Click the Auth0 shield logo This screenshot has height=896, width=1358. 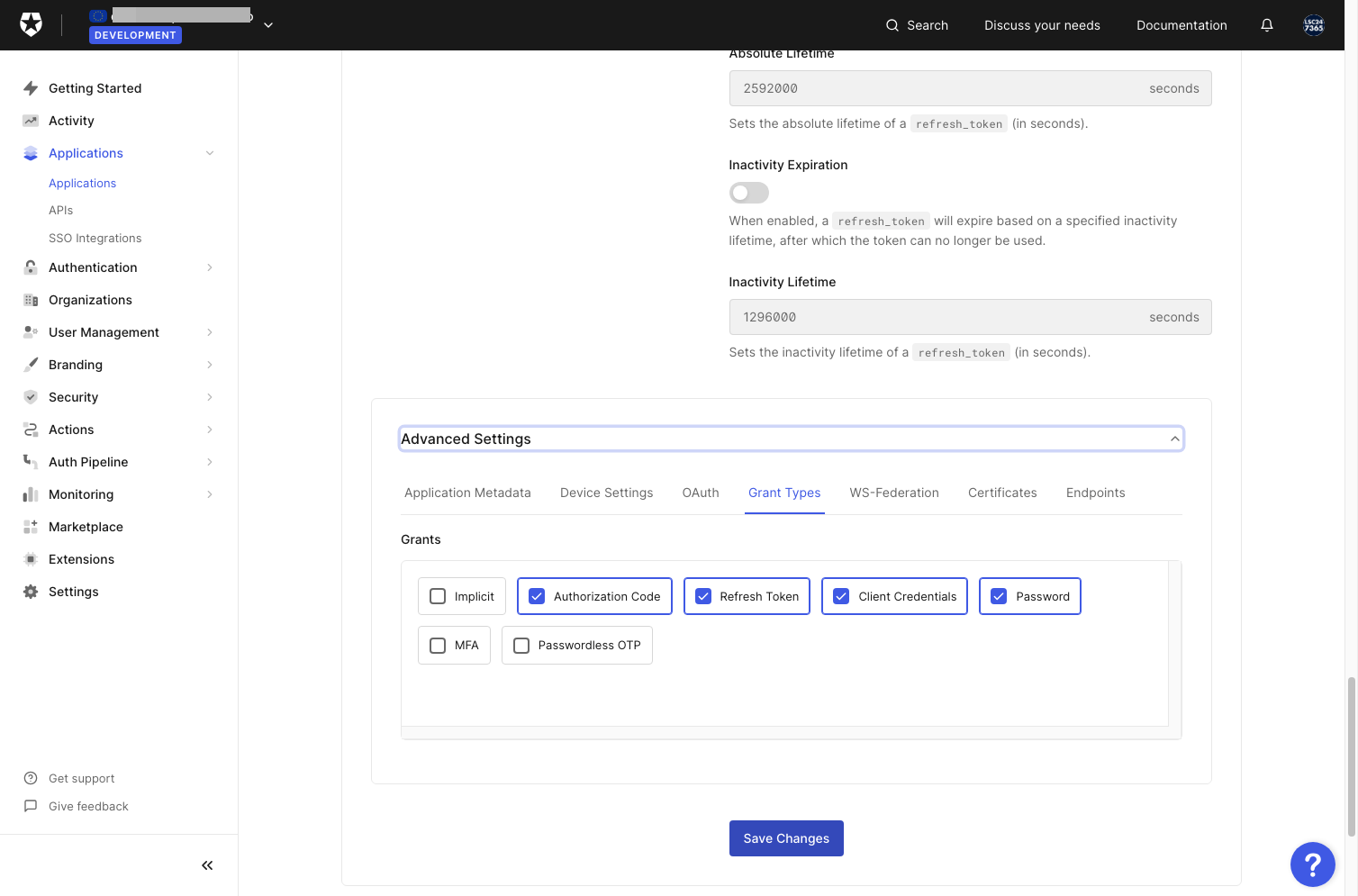(31, 25)
